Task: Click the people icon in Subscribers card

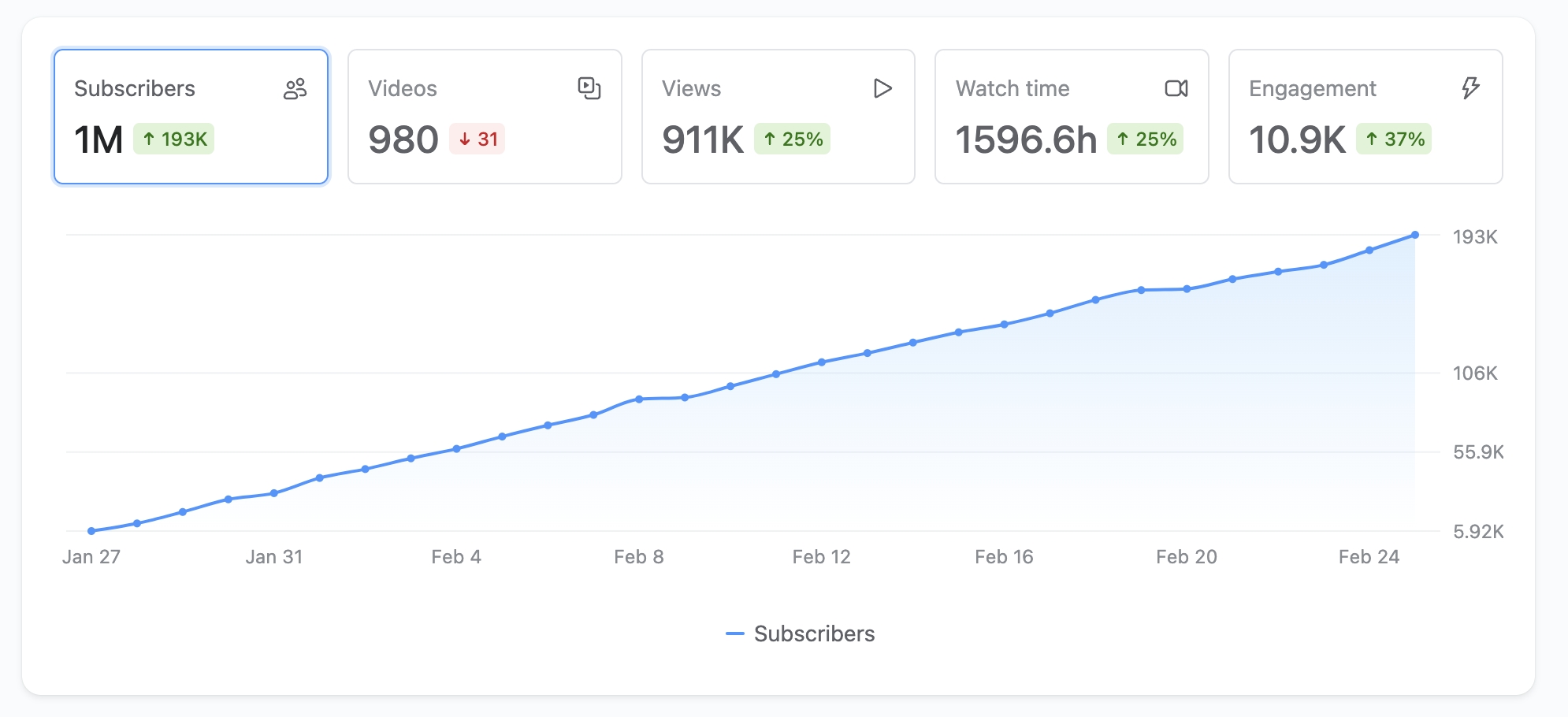Action: coord(295,89)
